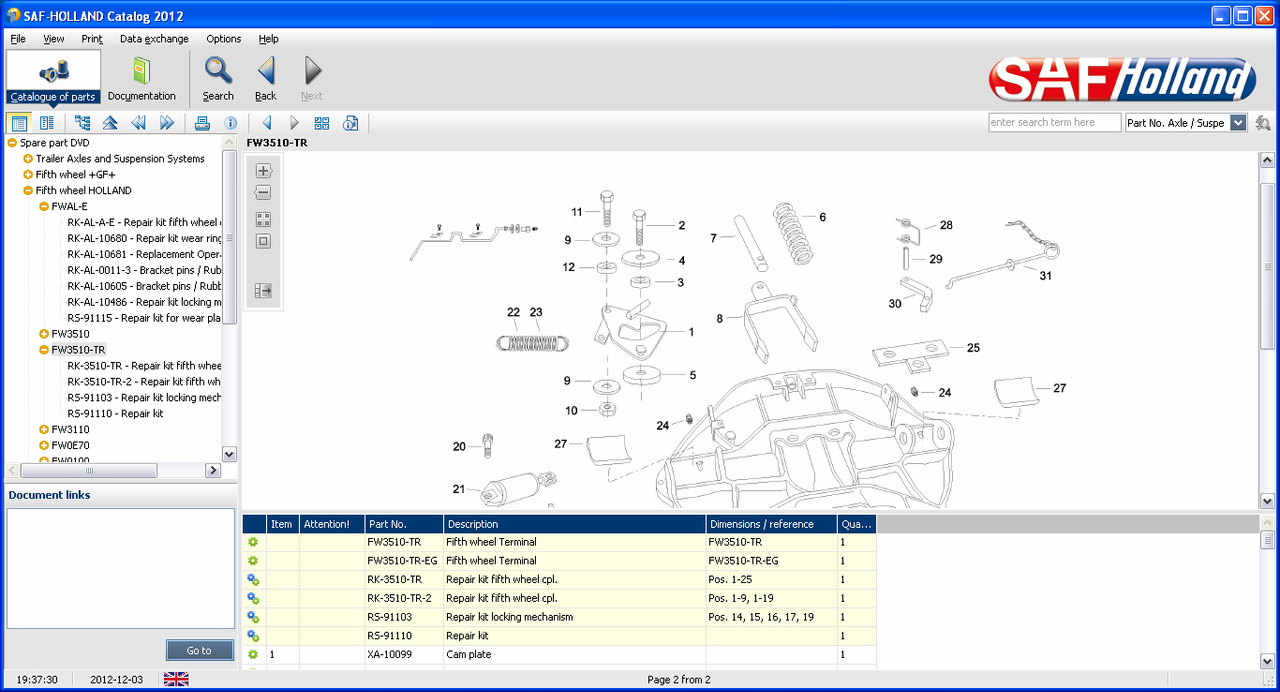Click the Go to button
1280x692 pixels.
(199, 651)
